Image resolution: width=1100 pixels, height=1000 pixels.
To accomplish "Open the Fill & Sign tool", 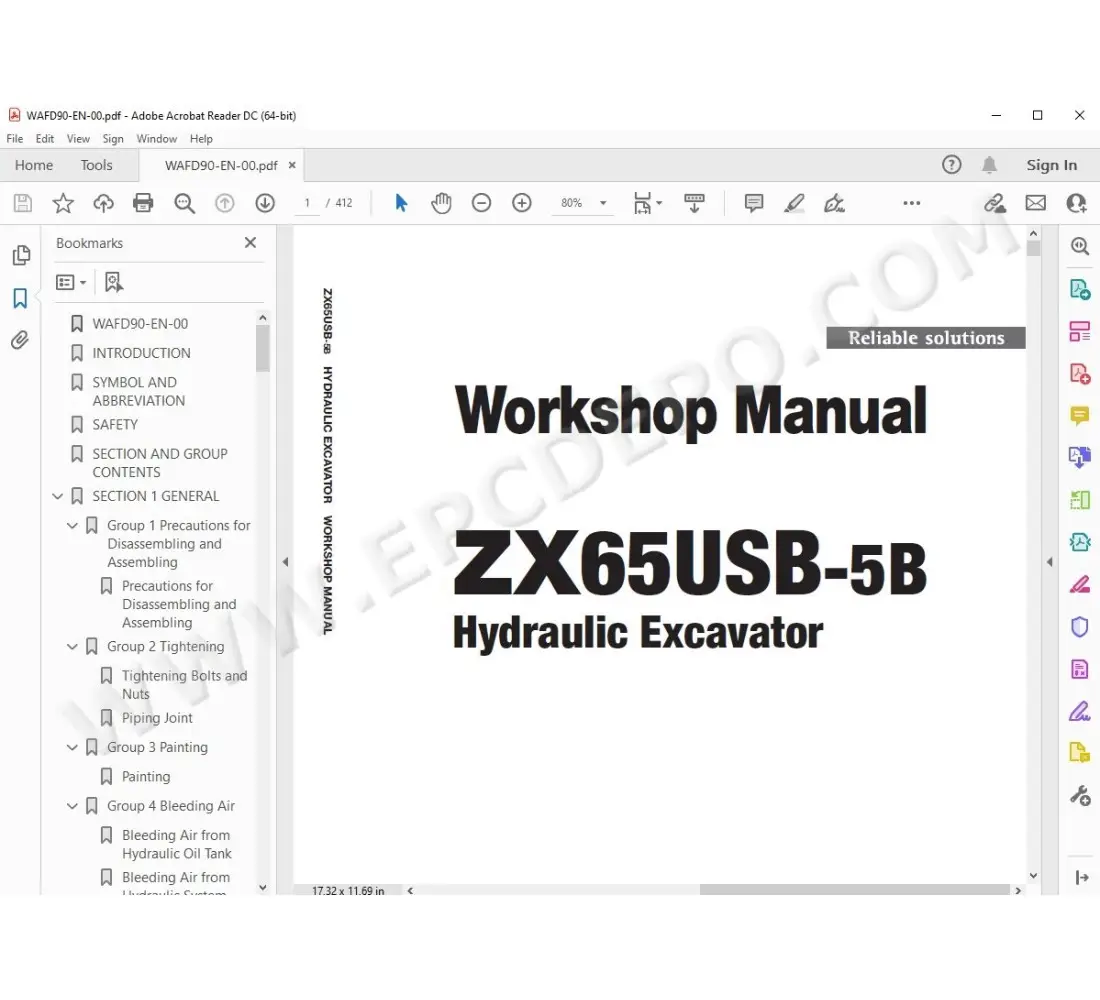I will (x=1080, y=711).
